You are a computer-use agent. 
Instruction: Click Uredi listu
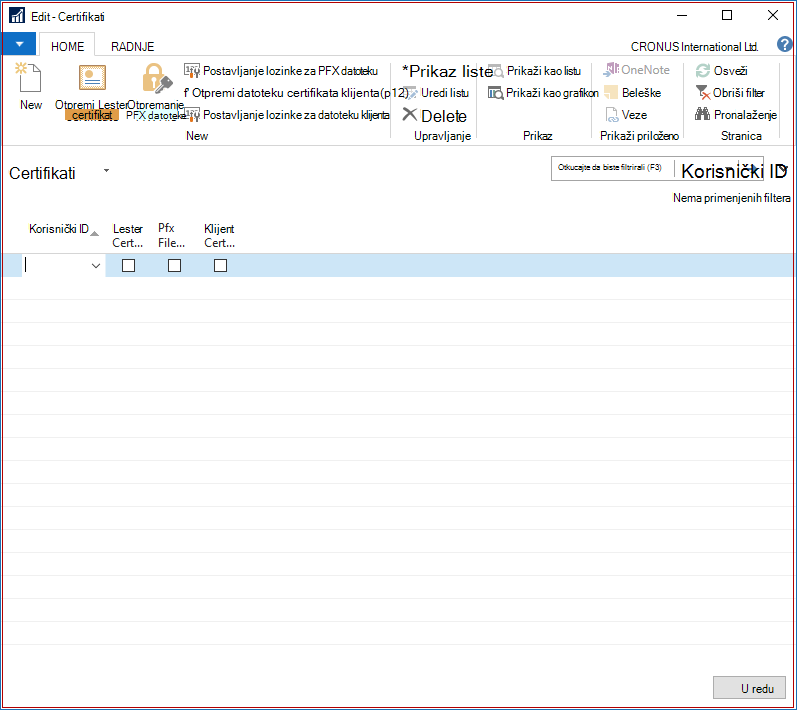click(x=437, y=93)
